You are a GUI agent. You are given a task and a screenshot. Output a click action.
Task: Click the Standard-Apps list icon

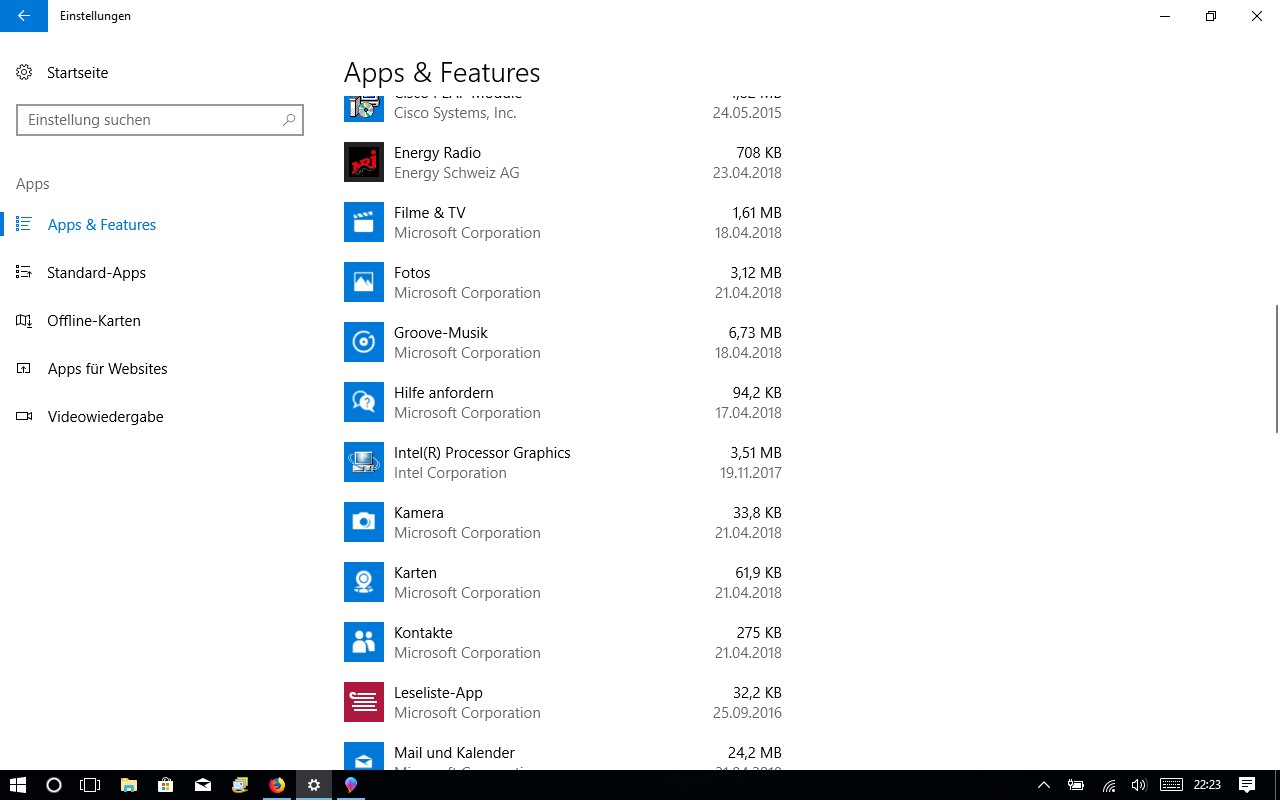coord(25,273)
